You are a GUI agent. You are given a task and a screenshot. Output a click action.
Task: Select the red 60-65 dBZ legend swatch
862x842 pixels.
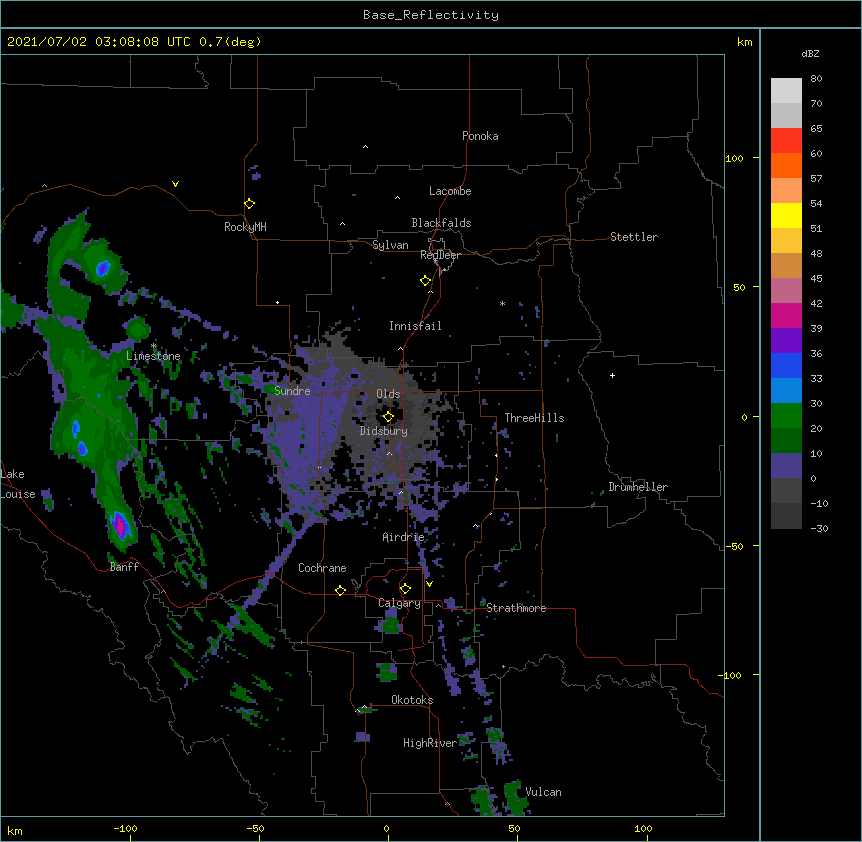[786, 141]
